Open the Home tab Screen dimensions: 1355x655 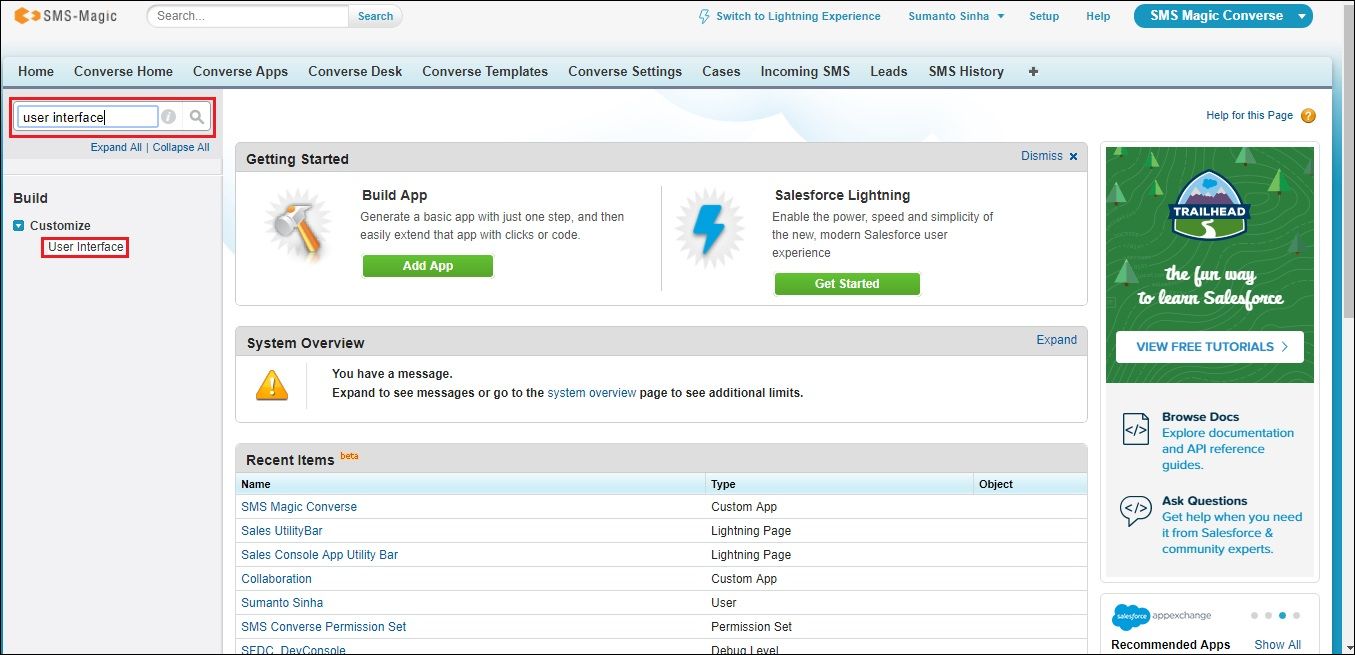pyautogui.click(x=36, y=71)
